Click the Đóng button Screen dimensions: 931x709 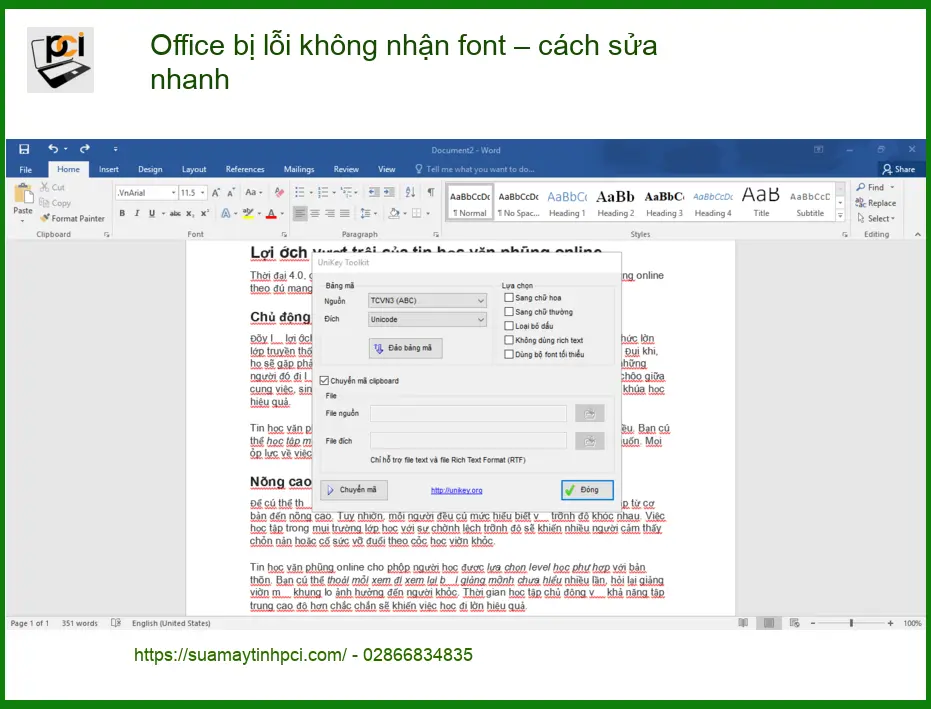point(587,490)
